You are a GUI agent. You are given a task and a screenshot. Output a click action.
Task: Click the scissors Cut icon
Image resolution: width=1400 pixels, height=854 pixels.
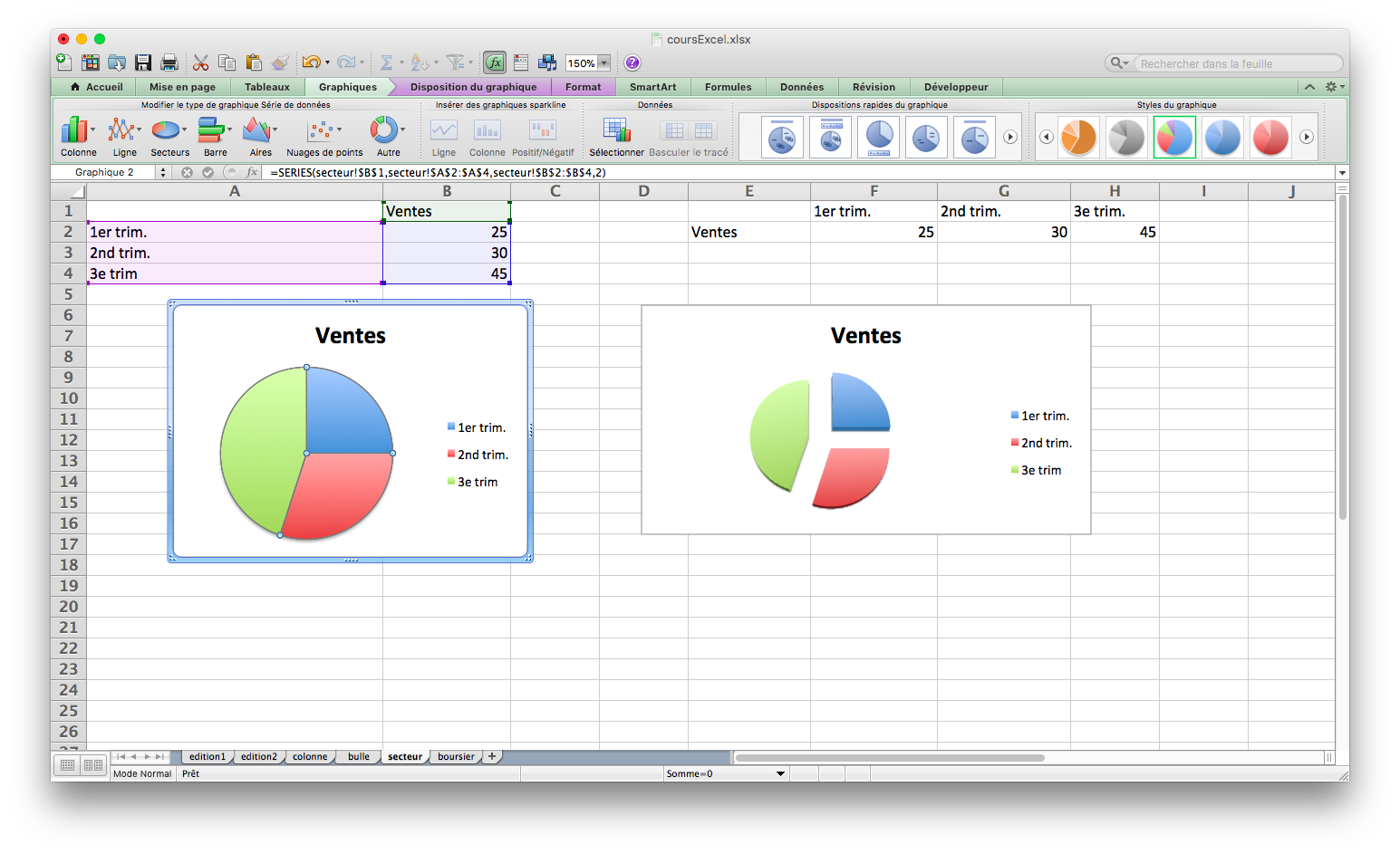pyautogui.click(x=200, y=62)
